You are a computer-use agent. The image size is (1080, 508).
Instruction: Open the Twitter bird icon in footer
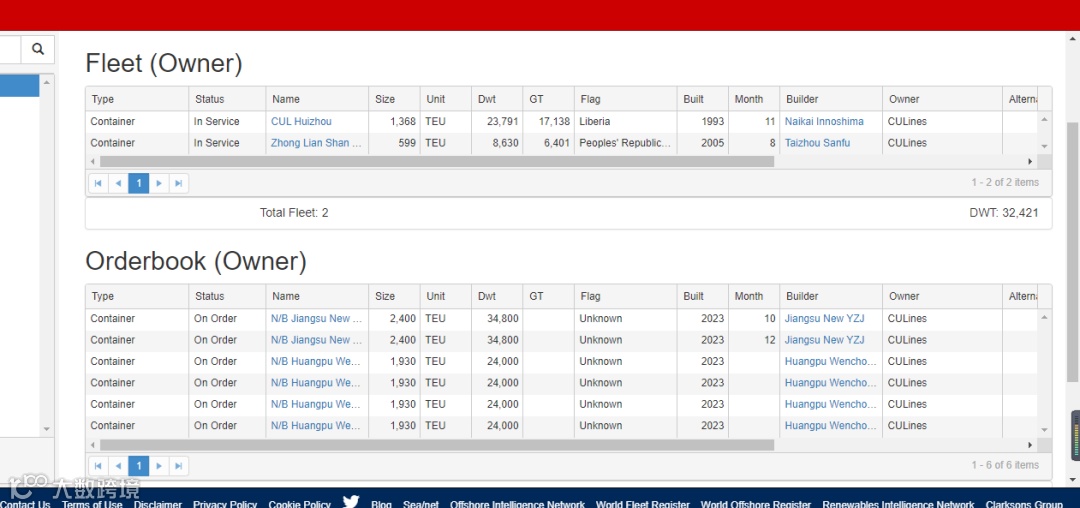click(351, 501)
